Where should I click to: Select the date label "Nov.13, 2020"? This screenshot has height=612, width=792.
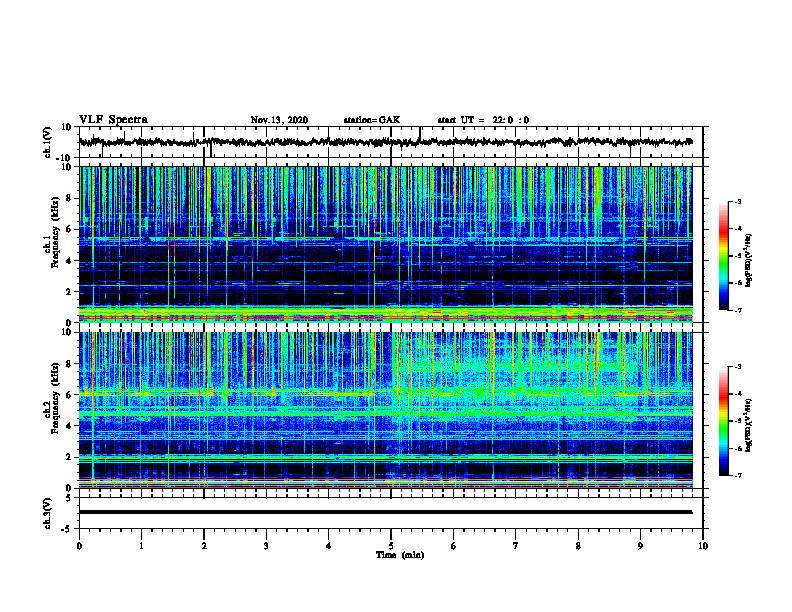coord(279,120)
